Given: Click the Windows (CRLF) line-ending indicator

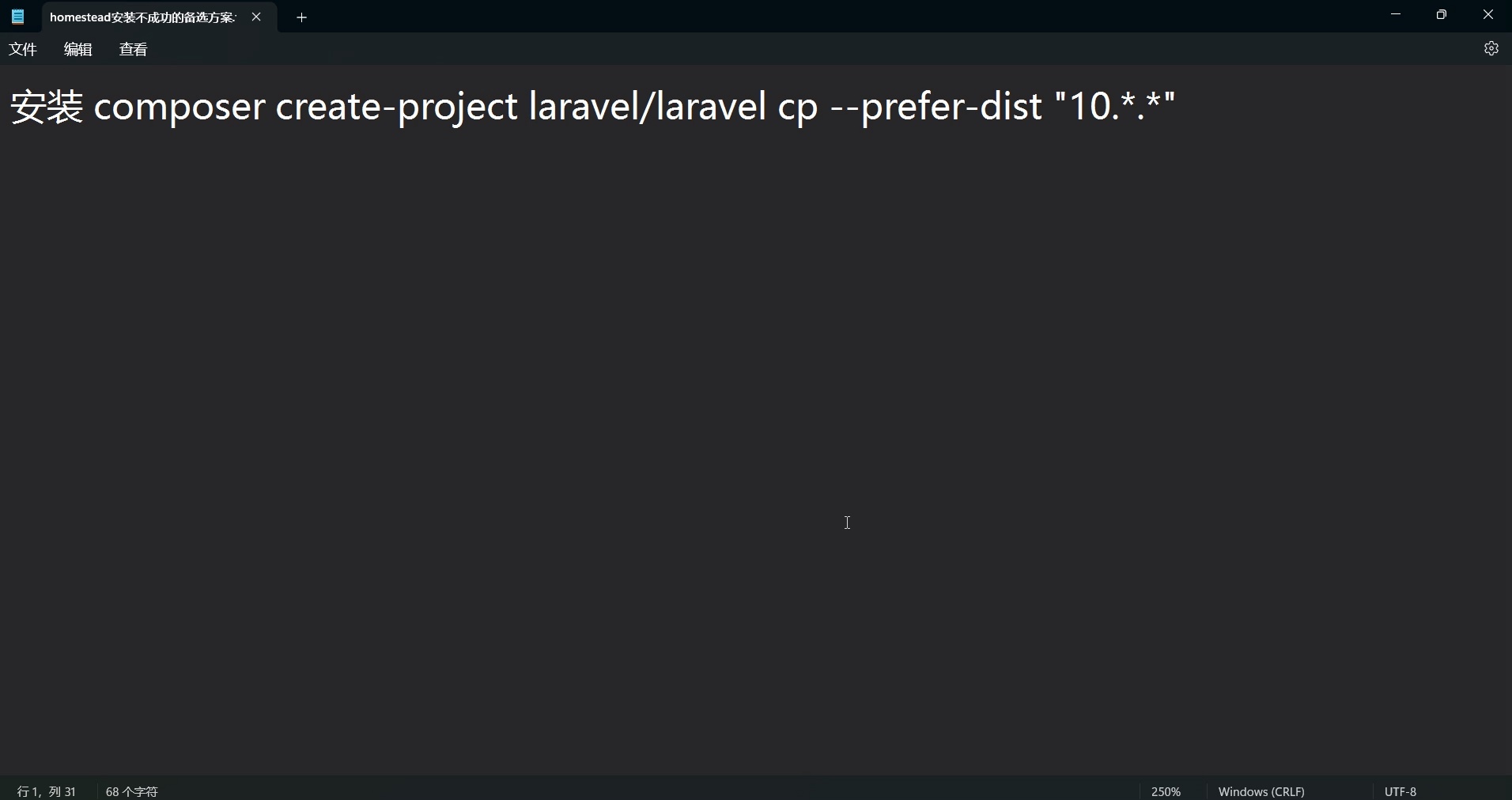Looking at the screenshot, I should [x=1261, y=791].
